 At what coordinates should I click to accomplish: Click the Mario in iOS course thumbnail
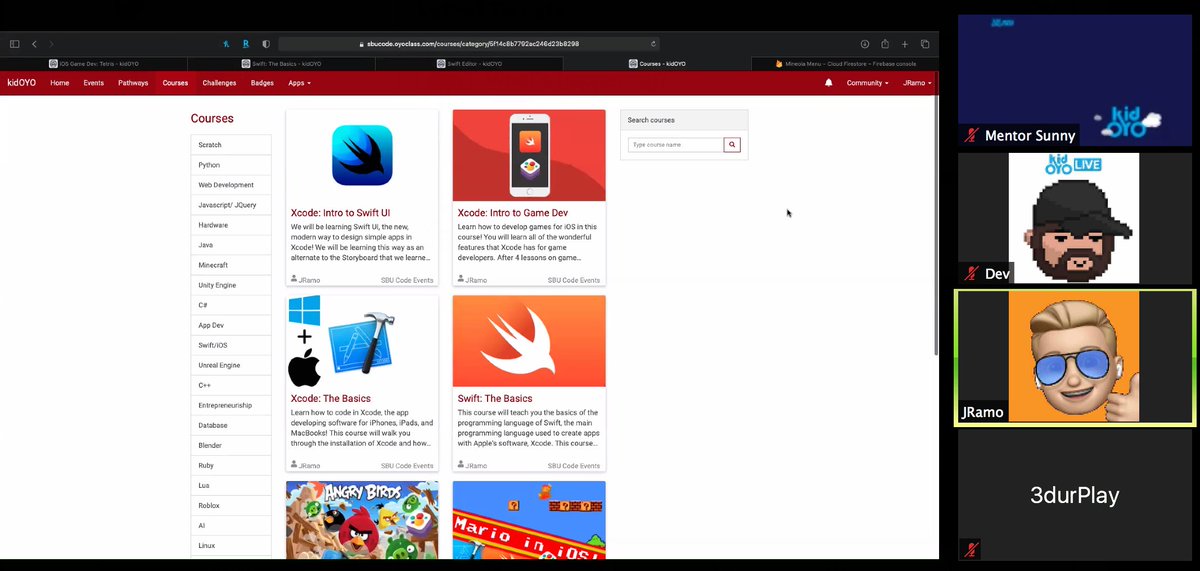click(529, 519)
